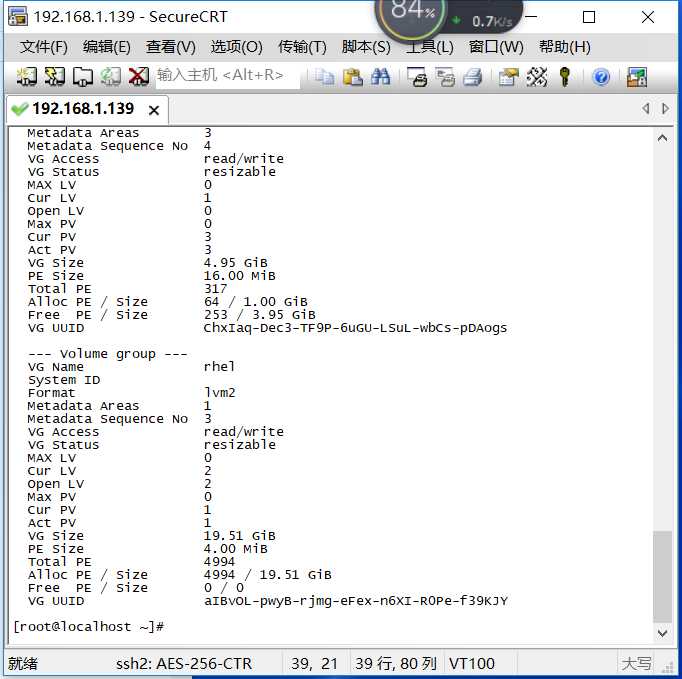Open the 帮助(H) menu
682x679 pixels.
[x=565, y=47]
